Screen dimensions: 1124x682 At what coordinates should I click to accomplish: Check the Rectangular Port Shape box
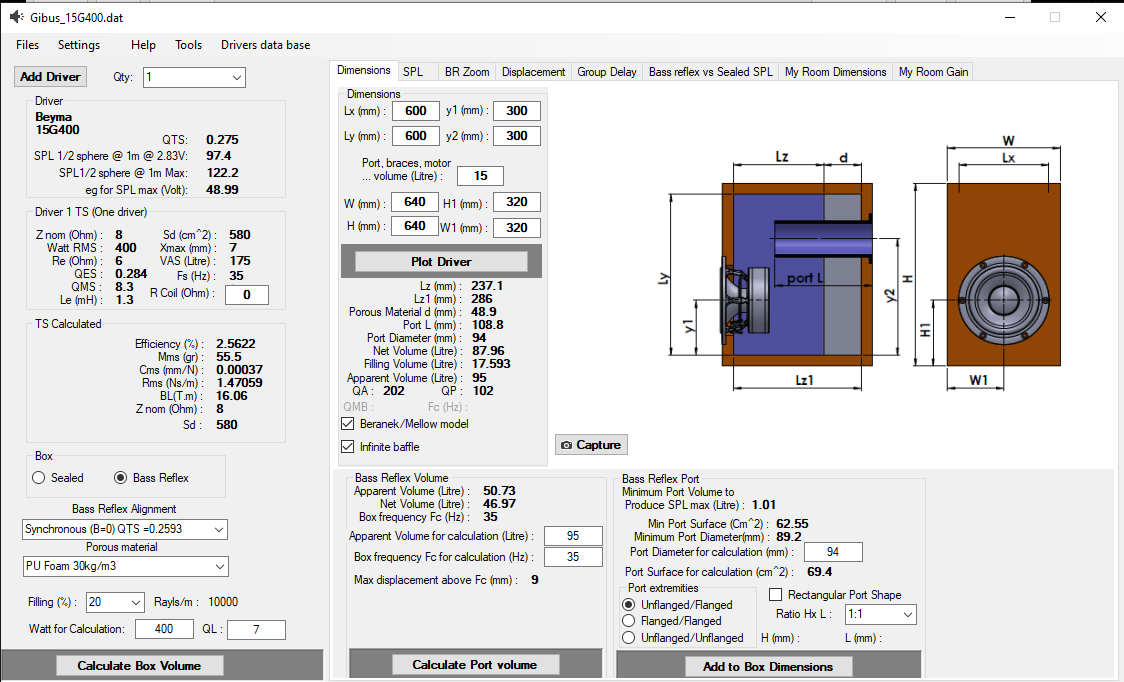[x=775, y=595]
